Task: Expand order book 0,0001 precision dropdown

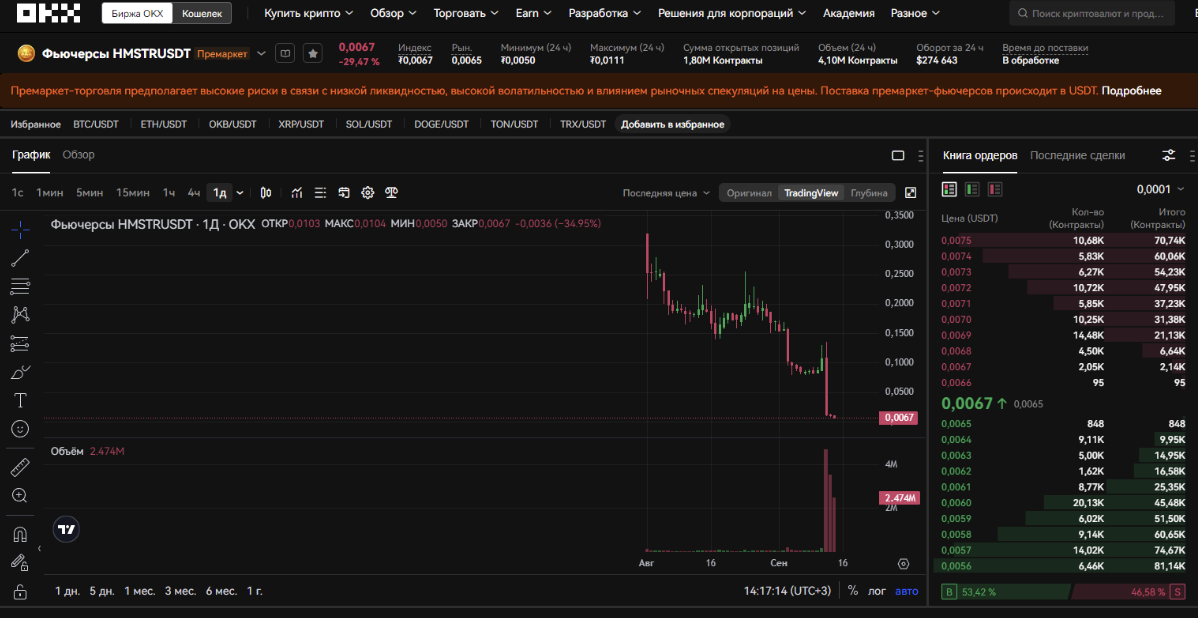Action: tap(1159, 189)
